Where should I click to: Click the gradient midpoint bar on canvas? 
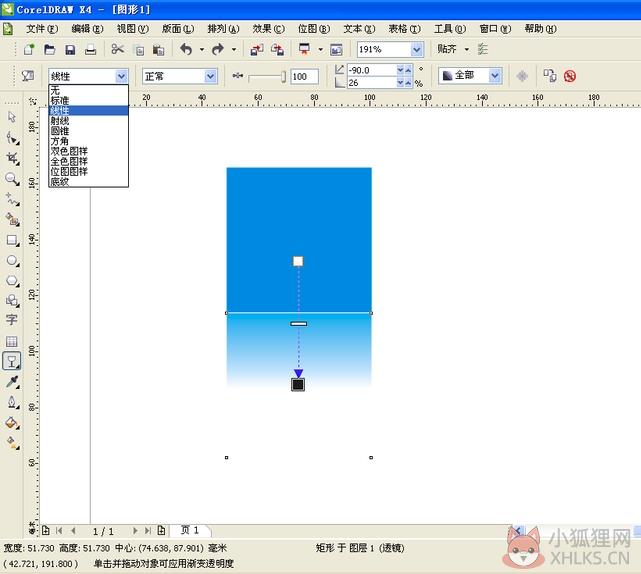pos(299,324)
